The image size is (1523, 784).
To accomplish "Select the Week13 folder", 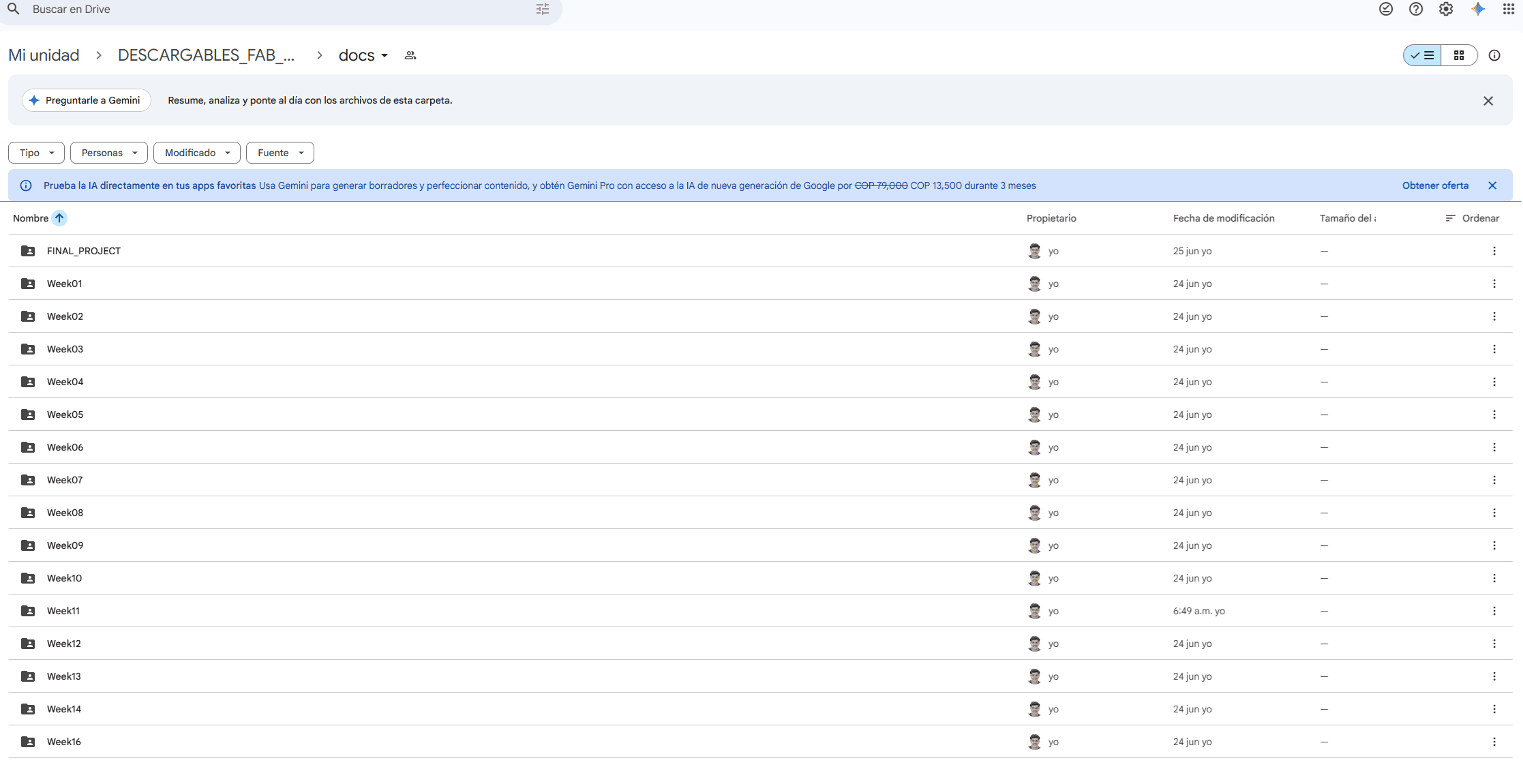I will coord(760,676).
